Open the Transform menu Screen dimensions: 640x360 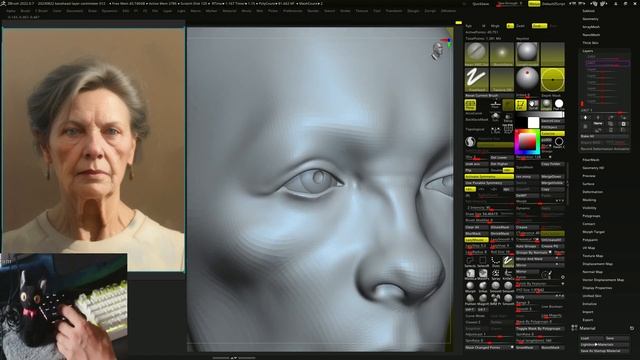tap(394, 11)
